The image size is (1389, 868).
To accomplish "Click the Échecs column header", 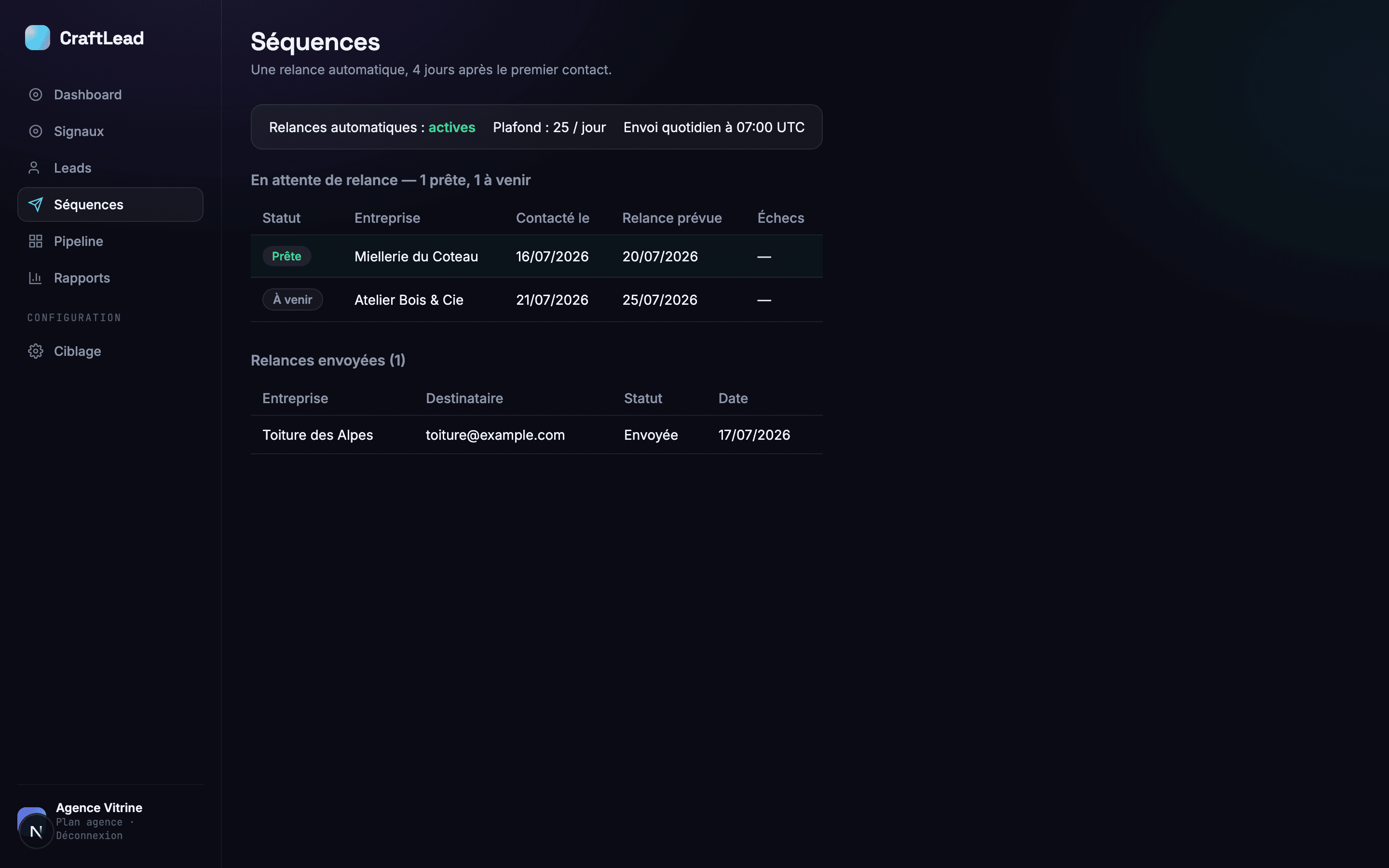I will 781,217.
